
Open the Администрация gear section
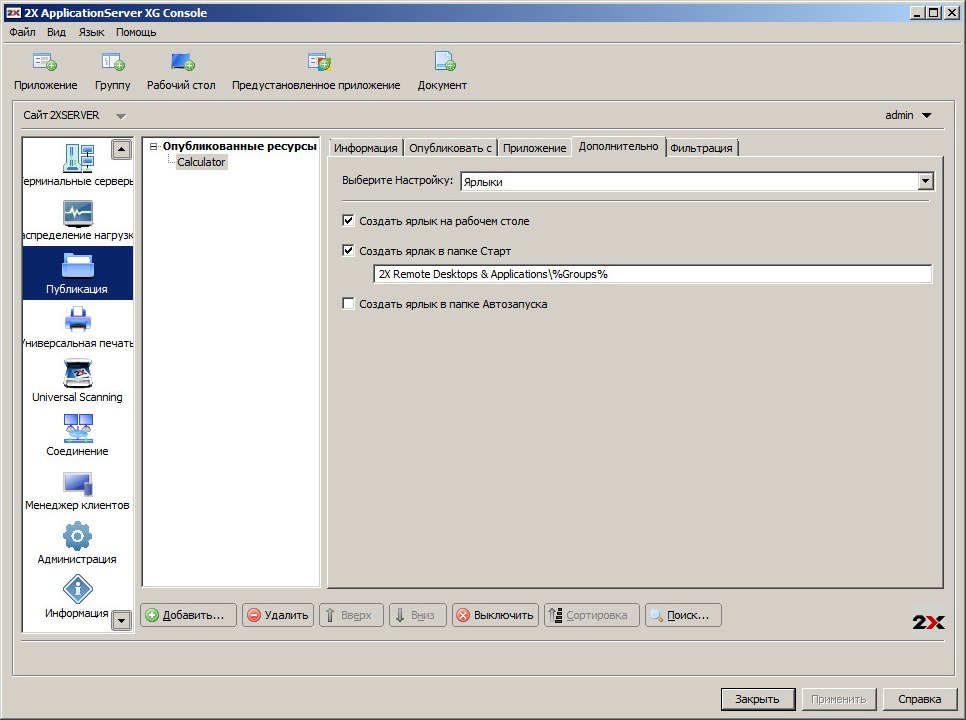tap(78, 543)
